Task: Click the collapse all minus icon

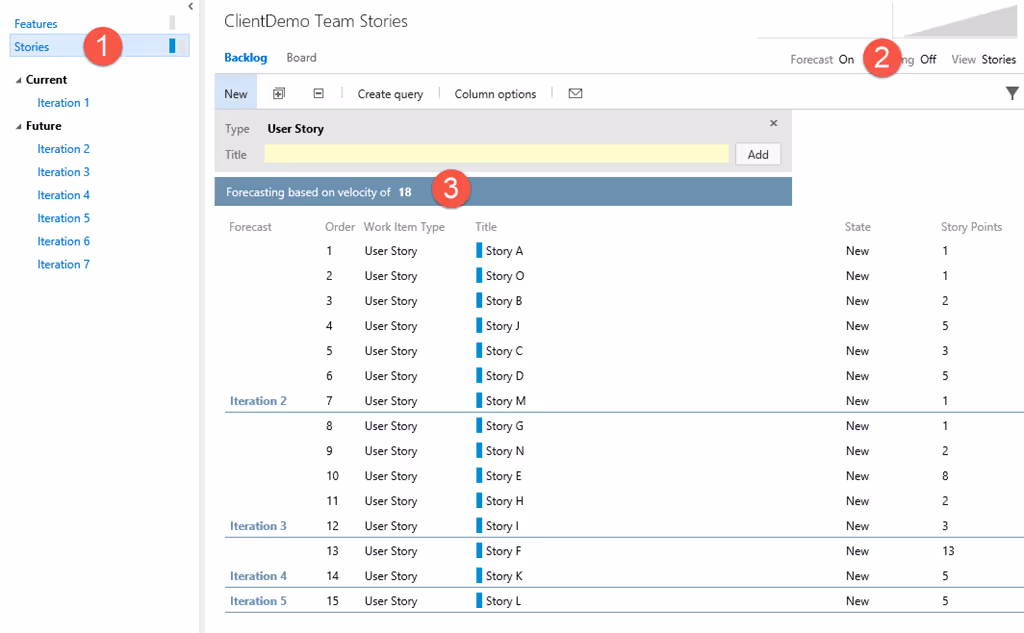Action: pos(319,93)
